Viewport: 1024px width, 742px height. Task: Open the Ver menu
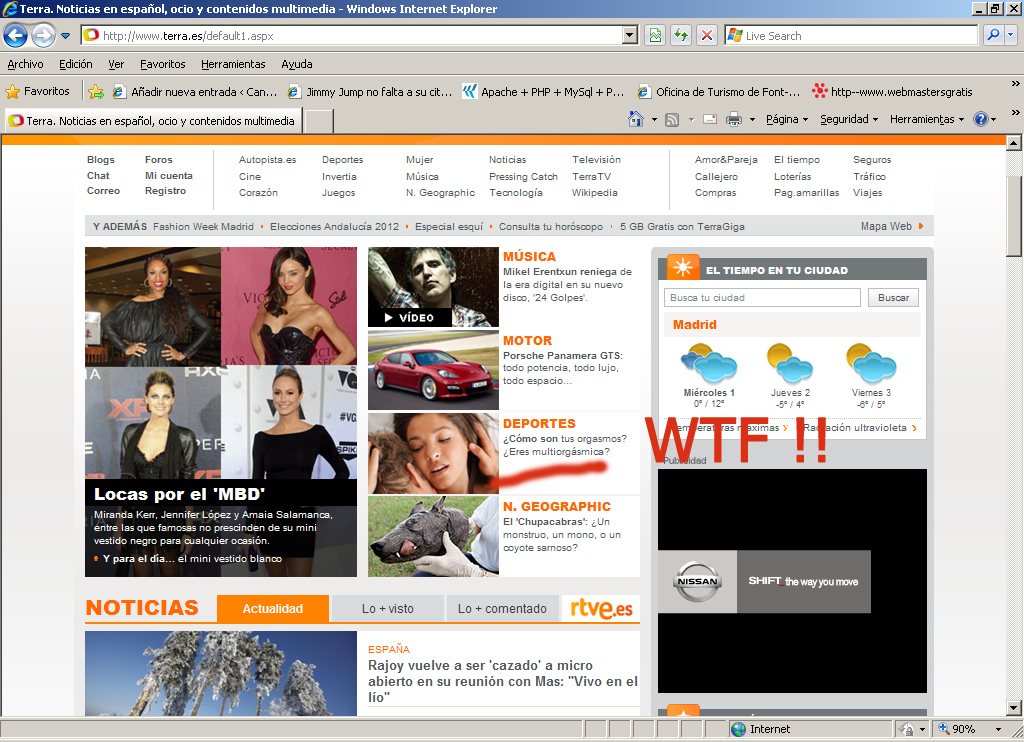116,64
